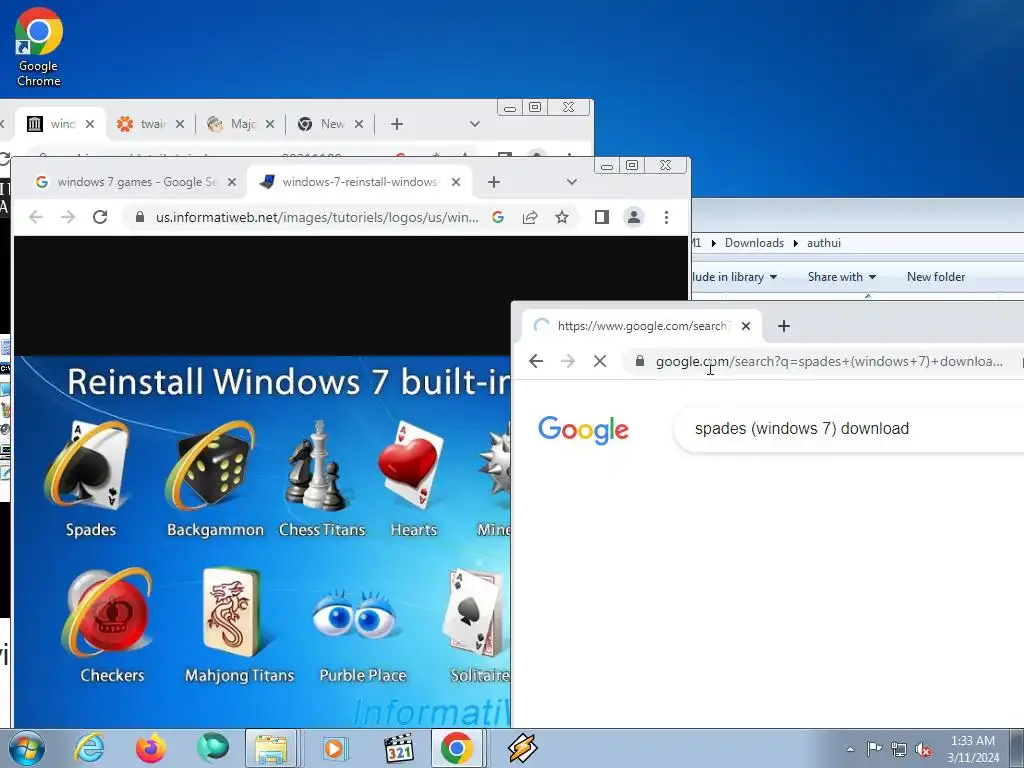
Task: Click the Google logo
Action: 583,430
